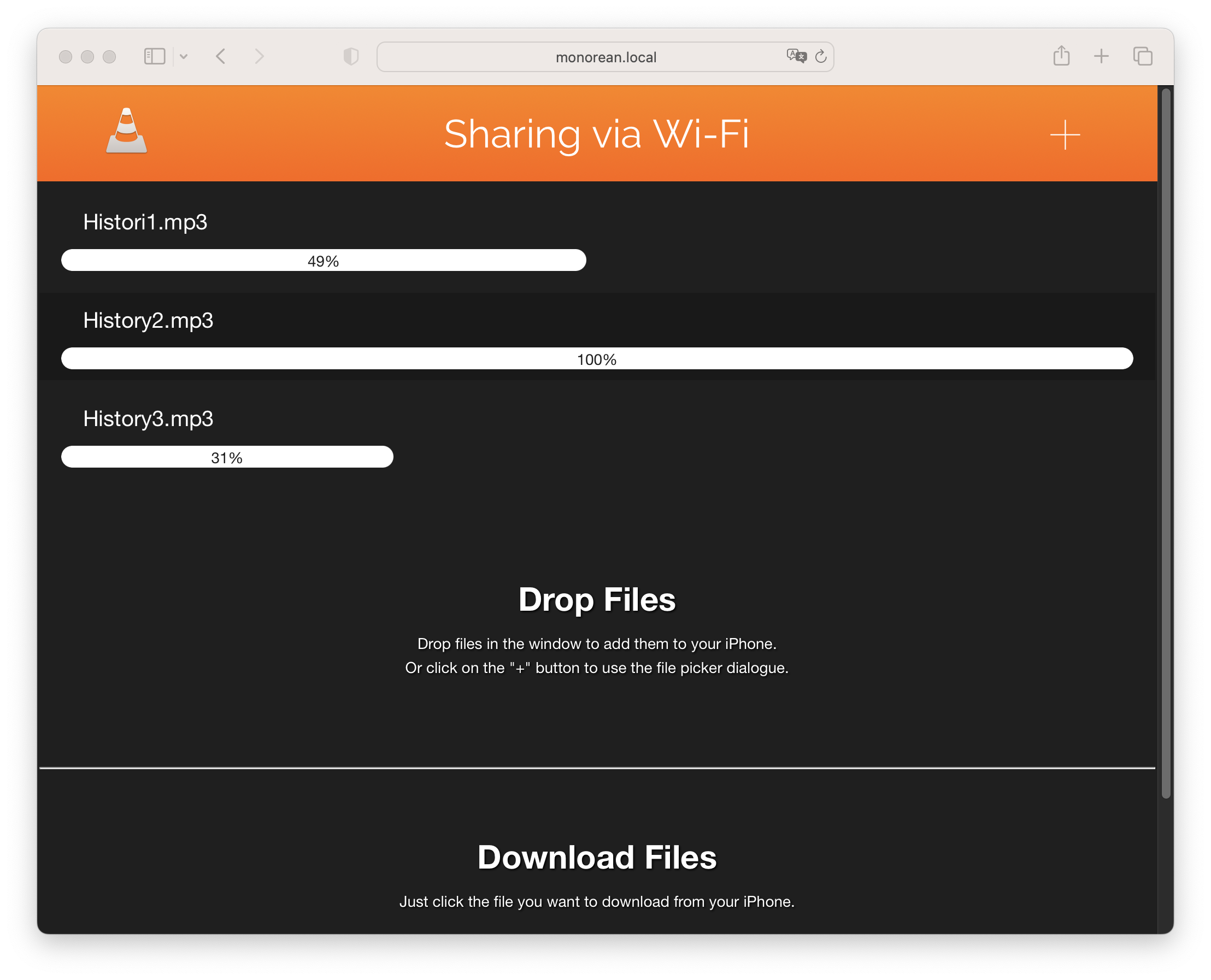
Task: Click the History2.mp3 100% progress bar
Action: click(596, 358)
